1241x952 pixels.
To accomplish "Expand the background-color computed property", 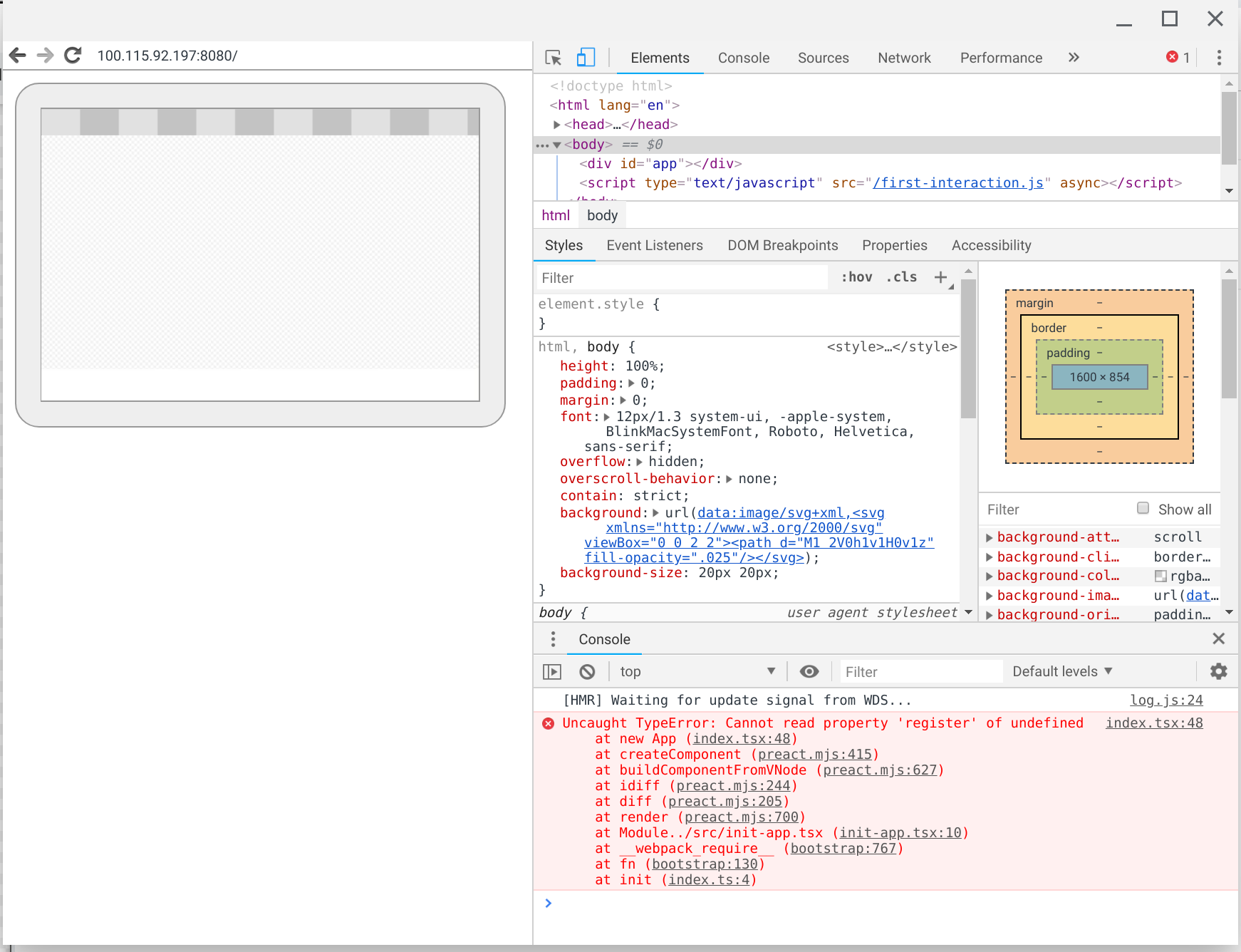I will (x=990, y=576).
